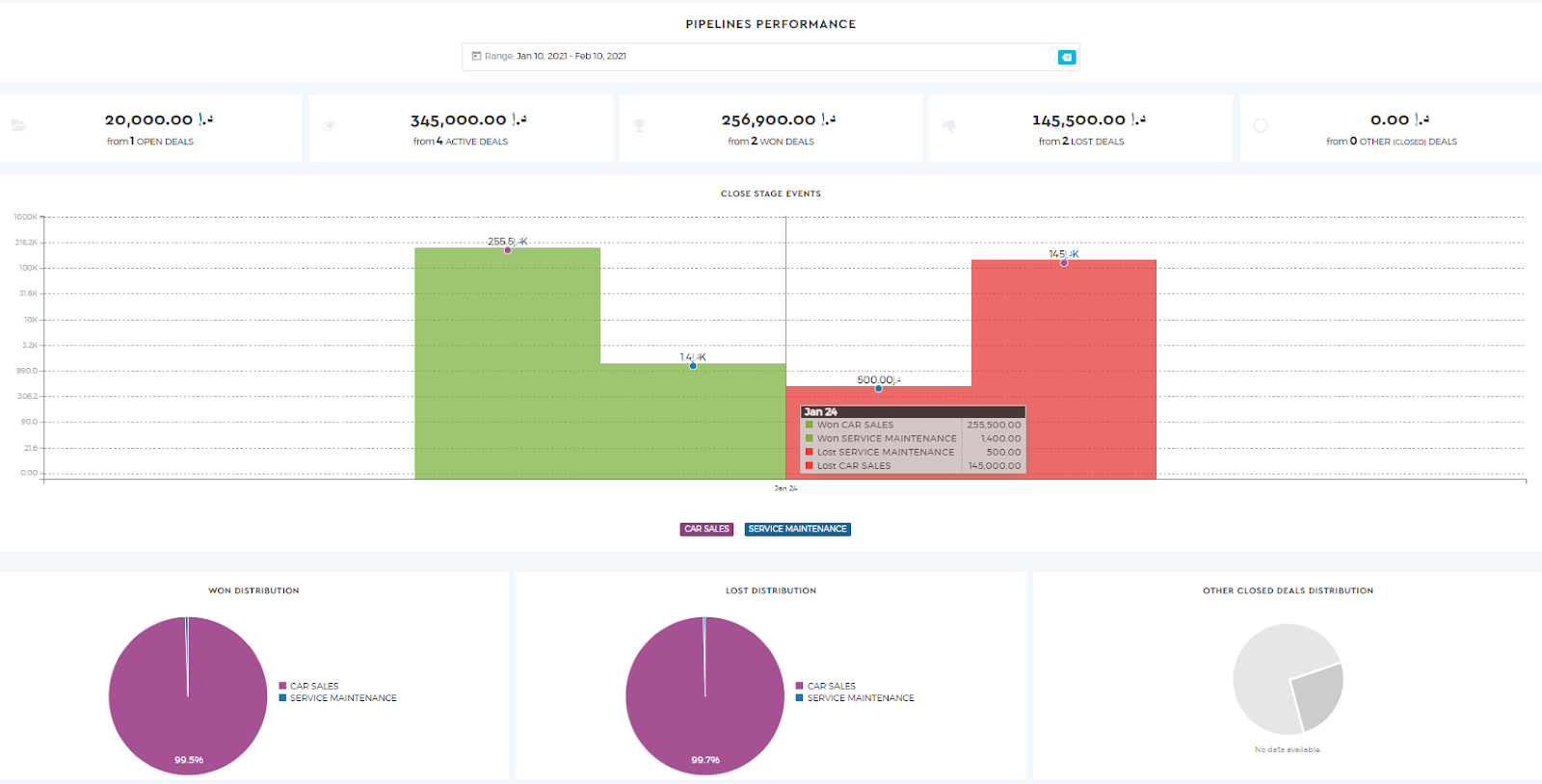The image size is (1542, 784).
Task: Click CAR SALES legend in Won Distribution
Action: pyautogui.click(x=308, y=686)
